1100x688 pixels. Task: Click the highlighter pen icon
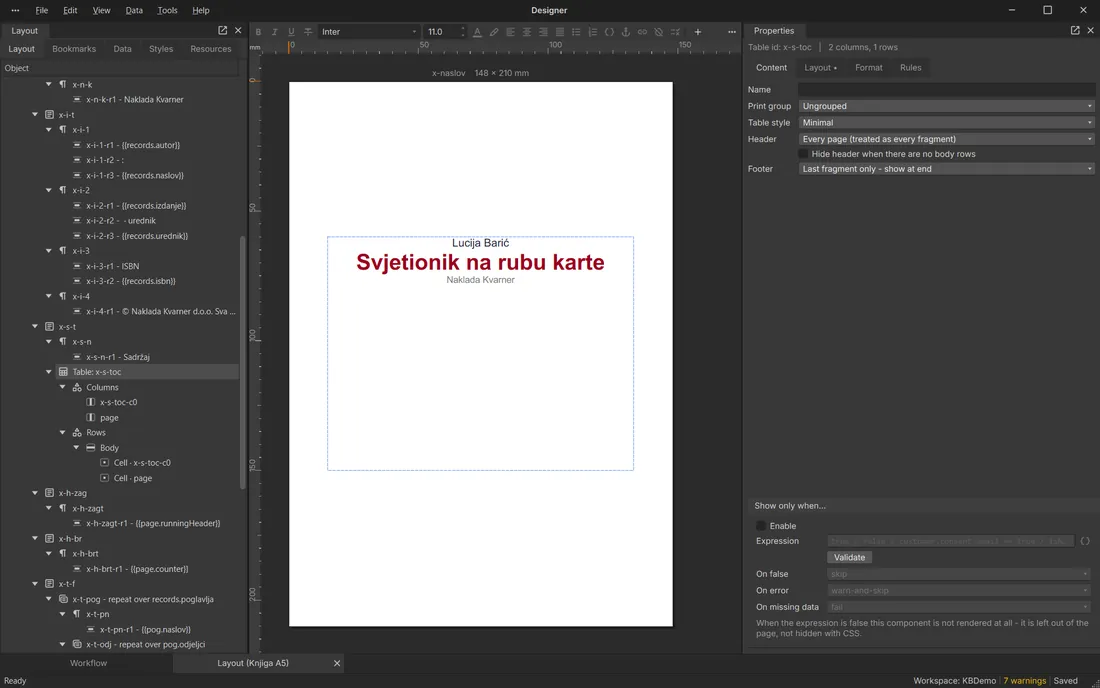coord(494,32)
